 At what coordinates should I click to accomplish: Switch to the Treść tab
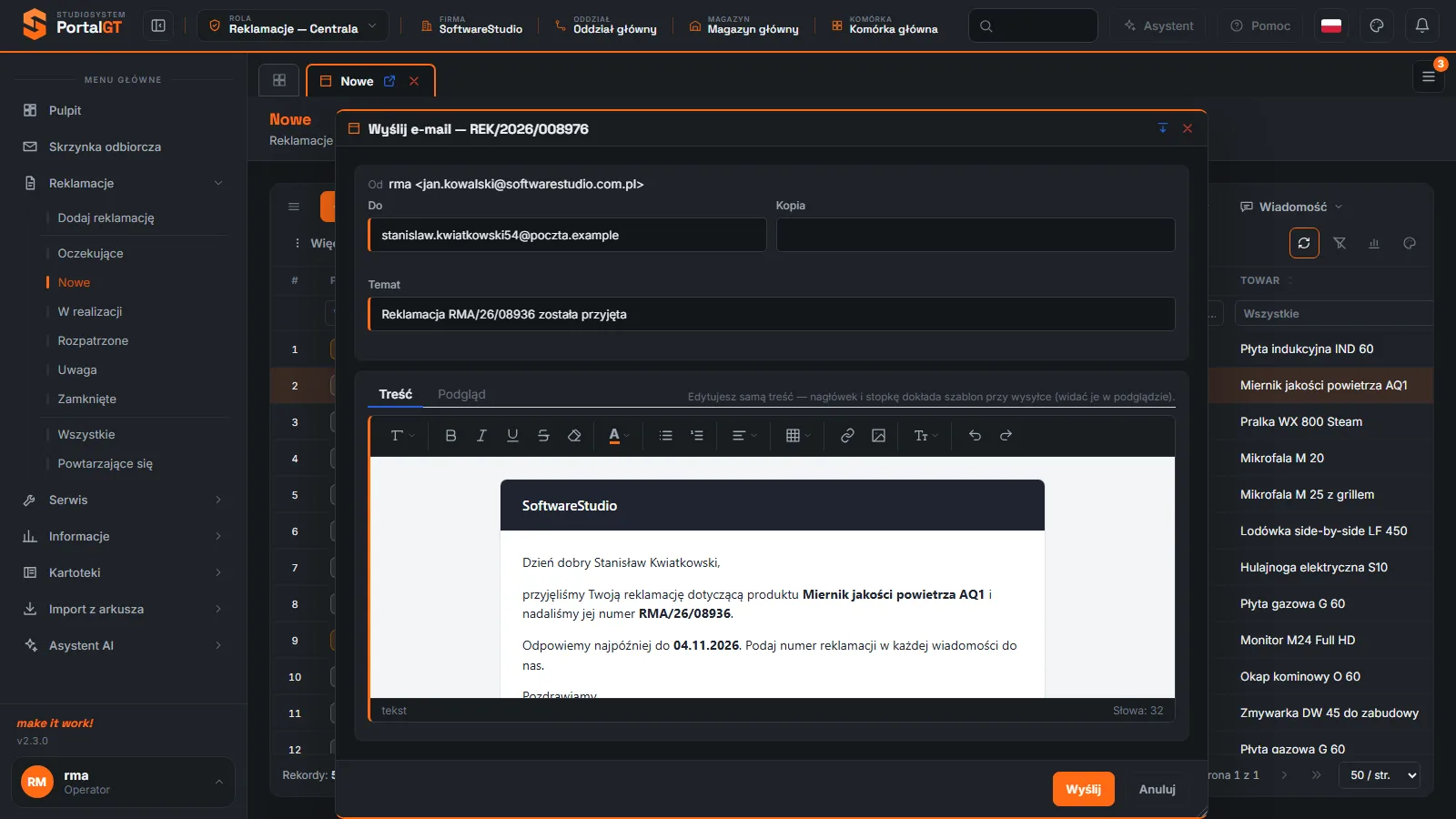pos(396,394)
